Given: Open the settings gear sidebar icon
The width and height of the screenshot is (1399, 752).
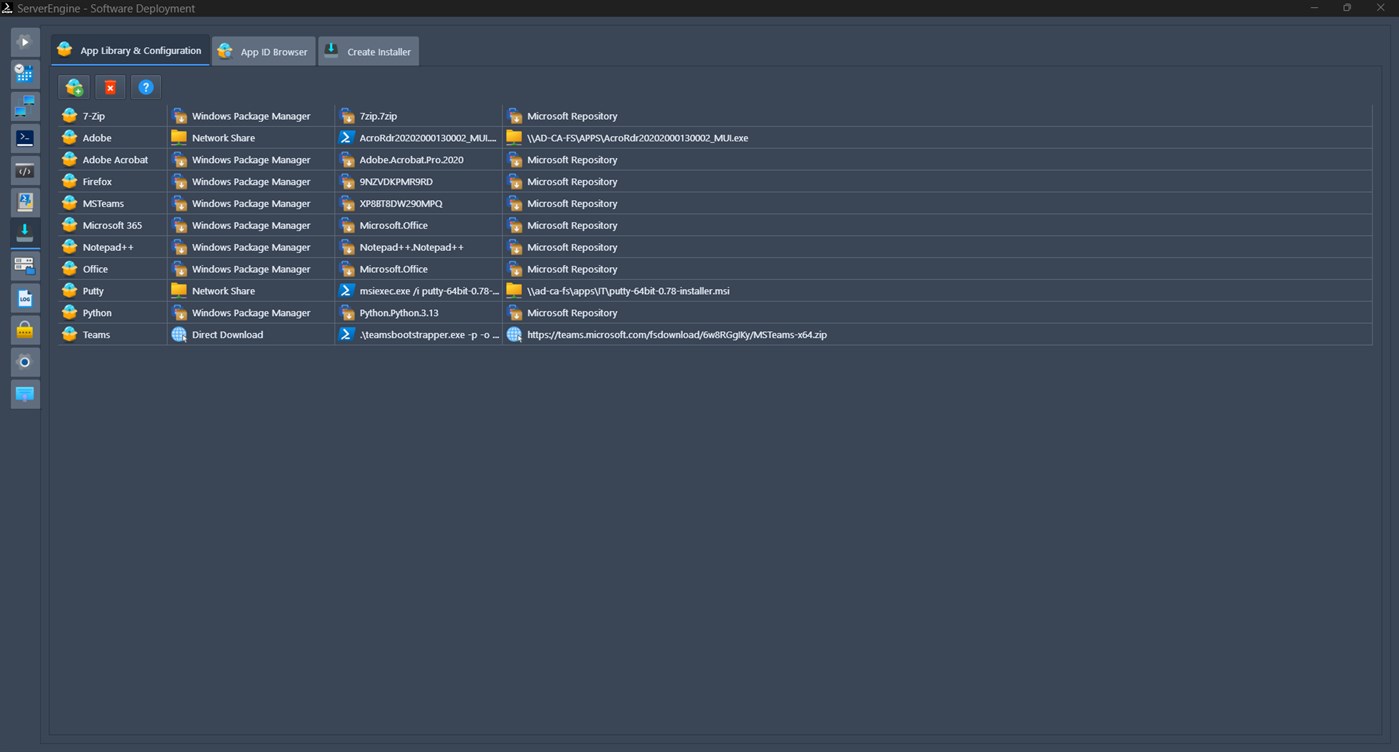Looking at the screenshot, I should 25,362.
